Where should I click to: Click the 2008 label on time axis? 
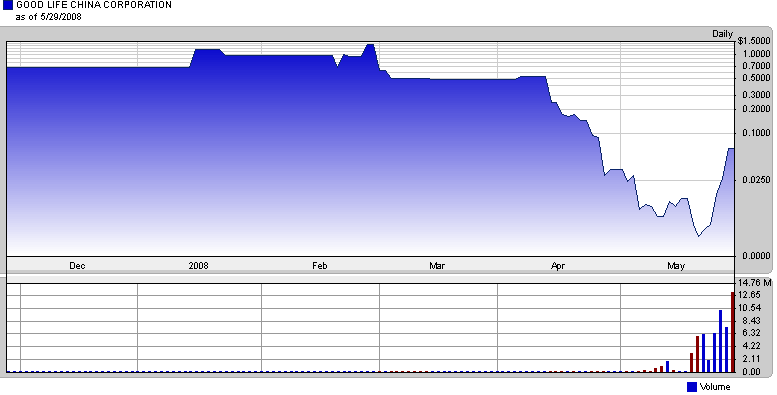pyautogui.click(x=198, y=266)
